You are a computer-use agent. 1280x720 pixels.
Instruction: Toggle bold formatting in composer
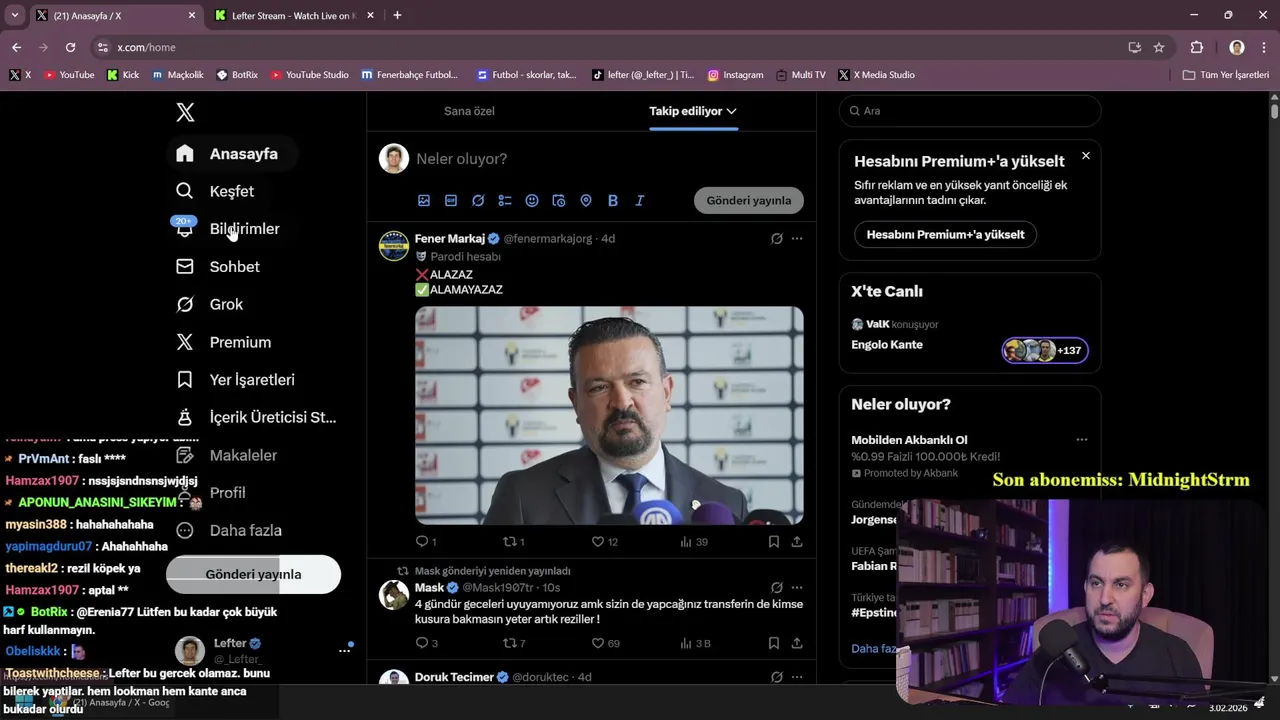613,201
